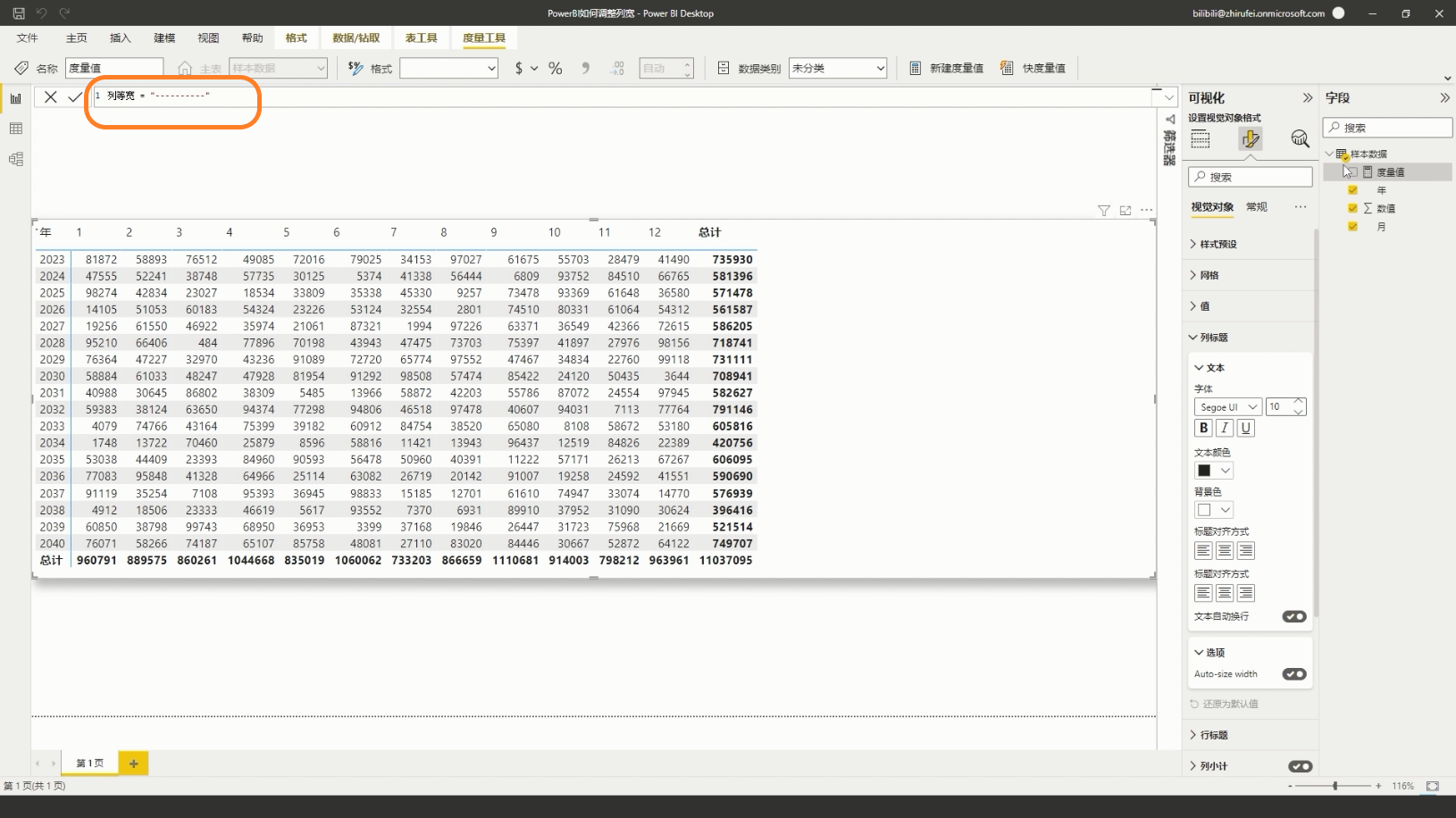Select the 第 1 页 page tab
Screen dimensions: 1456x818
[x=89, y=764]
